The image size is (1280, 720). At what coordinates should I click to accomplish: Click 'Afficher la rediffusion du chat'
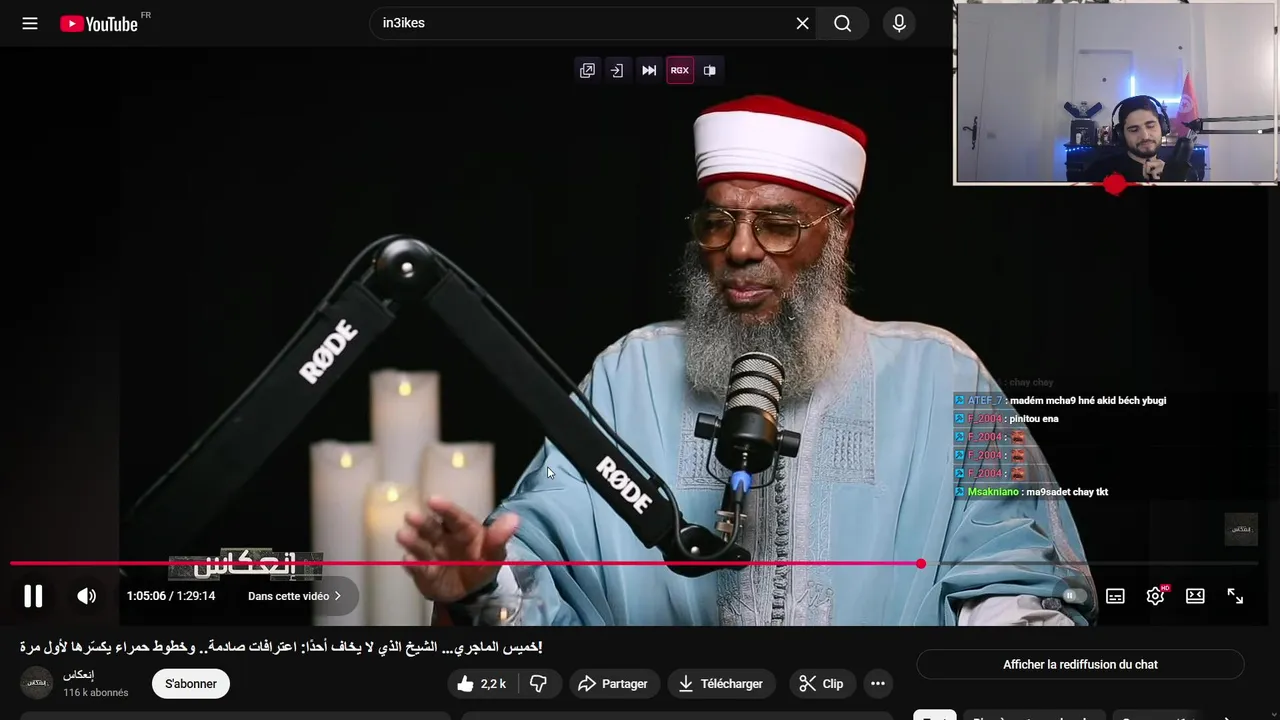click(1080, 664)
